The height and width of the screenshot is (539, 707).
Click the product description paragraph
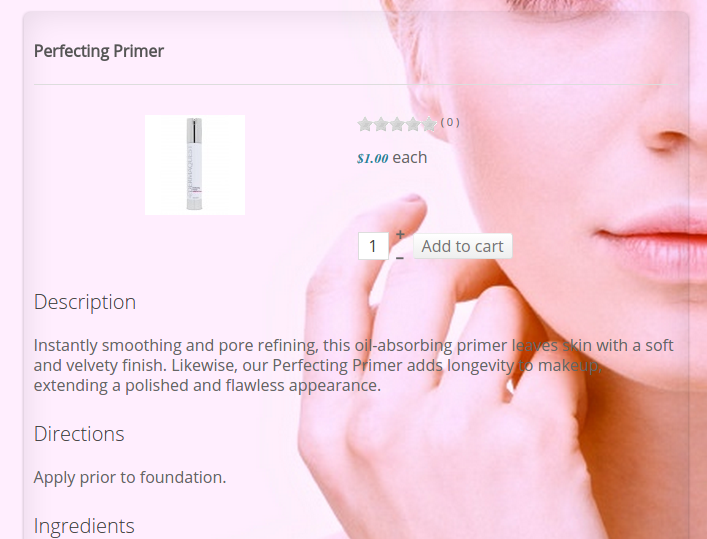point(354,365)
